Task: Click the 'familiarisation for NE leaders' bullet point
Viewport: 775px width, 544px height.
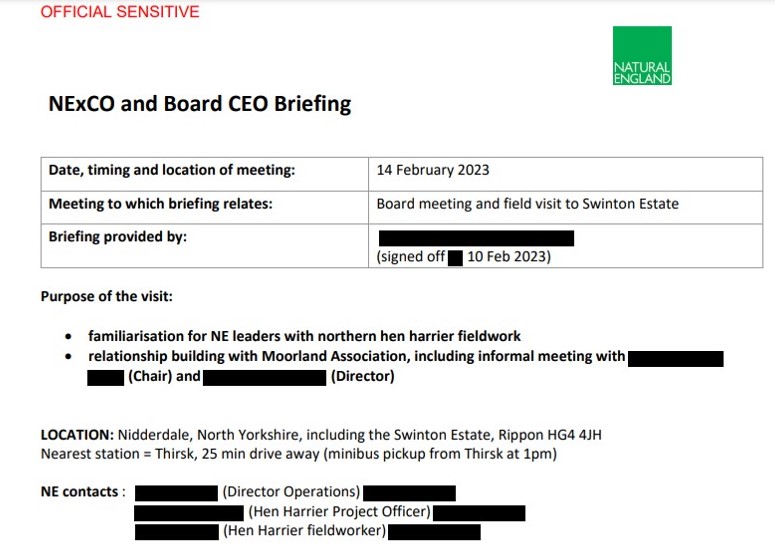Action: tap(304, 336)
